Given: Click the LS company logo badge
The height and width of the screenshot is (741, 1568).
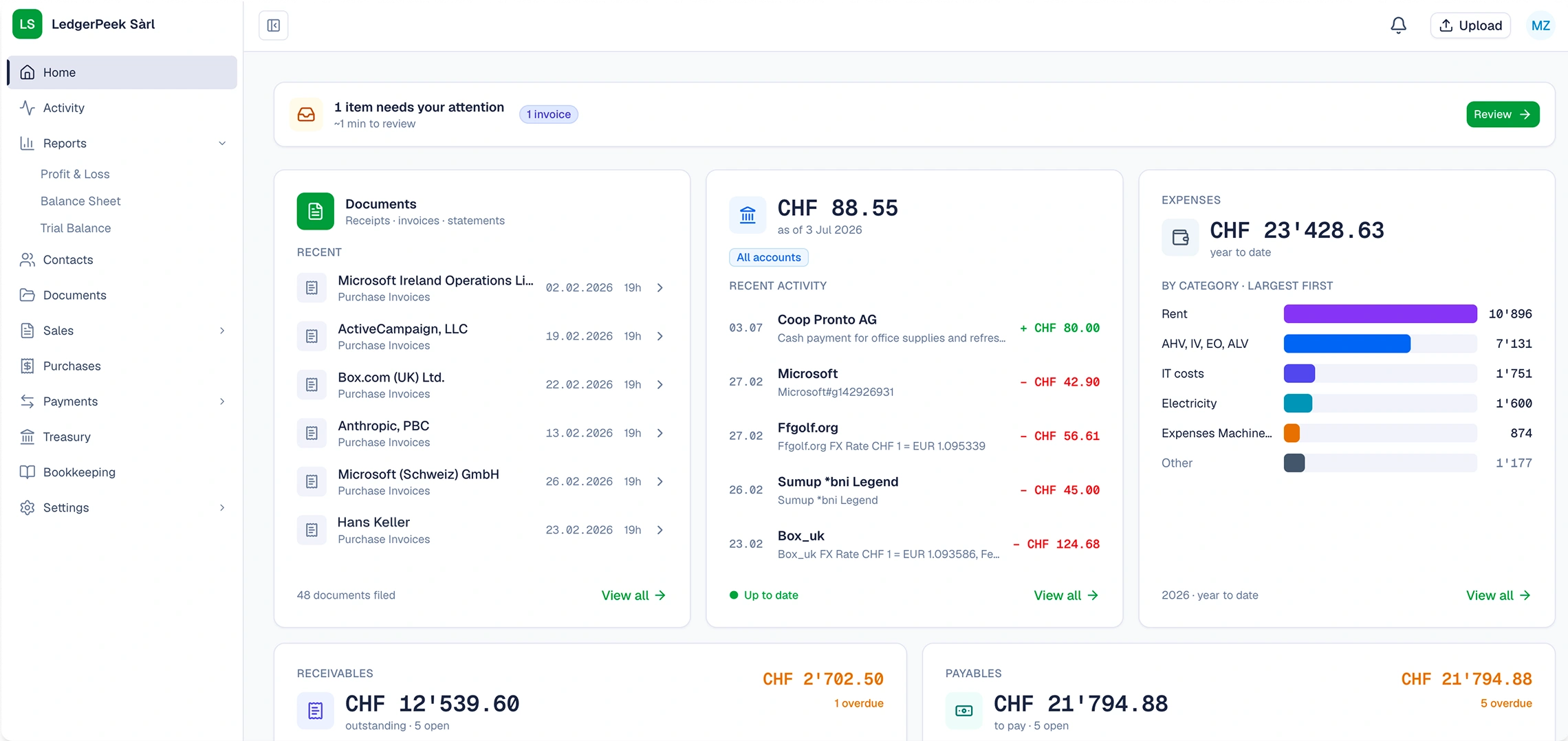Looking at the screenshot, I should [x=28, y=24].
